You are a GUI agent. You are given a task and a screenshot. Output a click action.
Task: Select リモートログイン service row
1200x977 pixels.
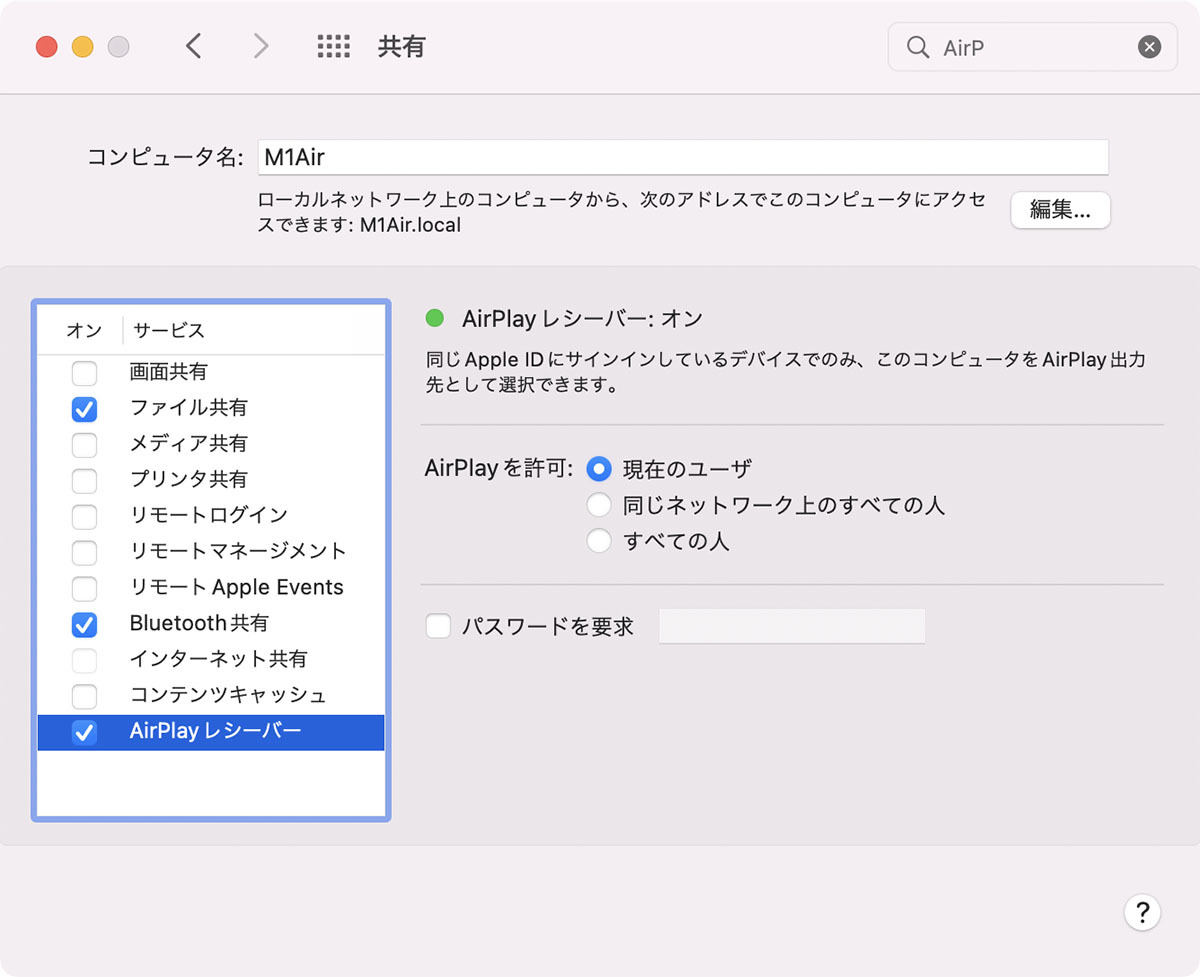tap(211, 516)
